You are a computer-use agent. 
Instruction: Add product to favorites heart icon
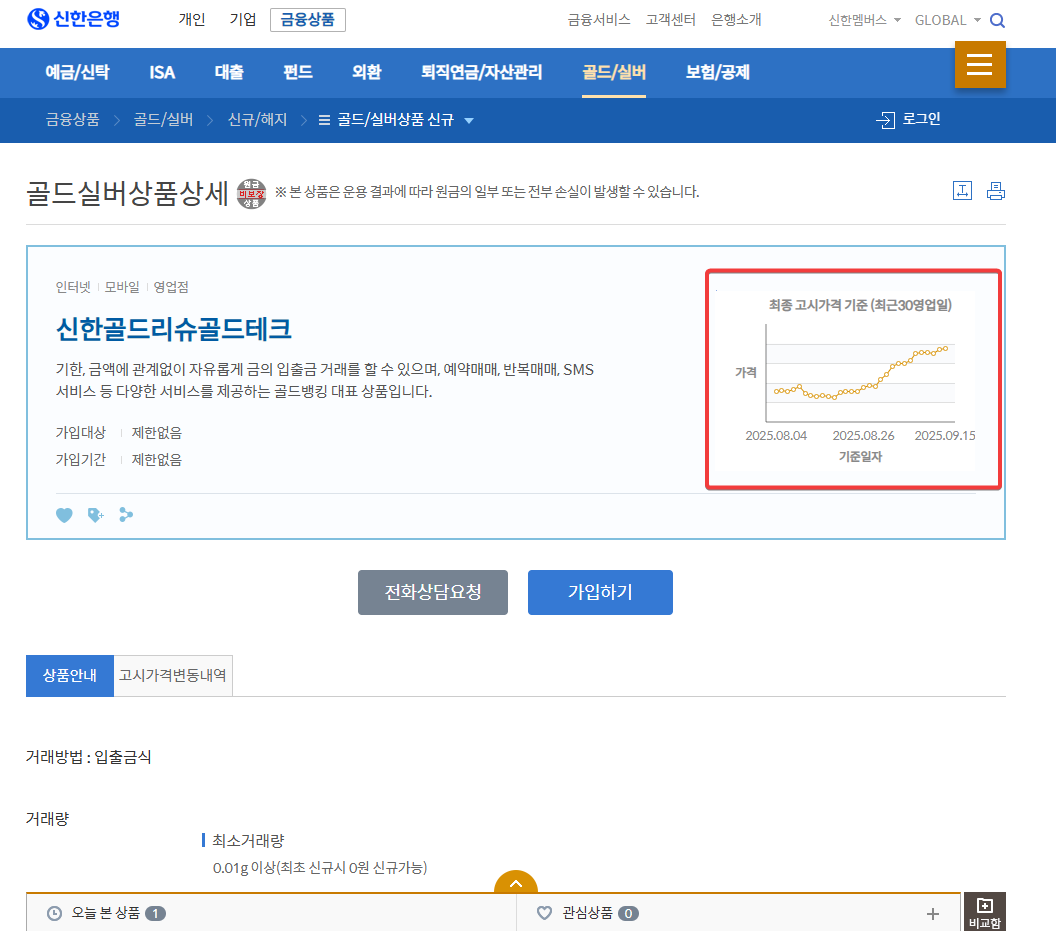[64, 515]
